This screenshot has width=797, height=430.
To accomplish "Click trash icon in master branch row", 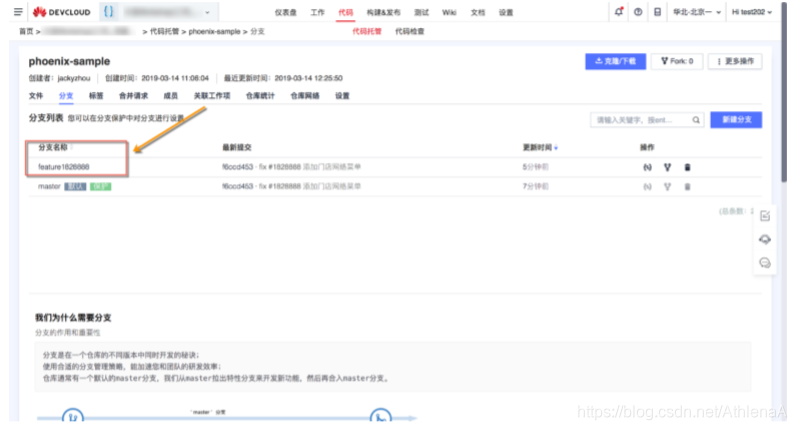I will (687, 187).
